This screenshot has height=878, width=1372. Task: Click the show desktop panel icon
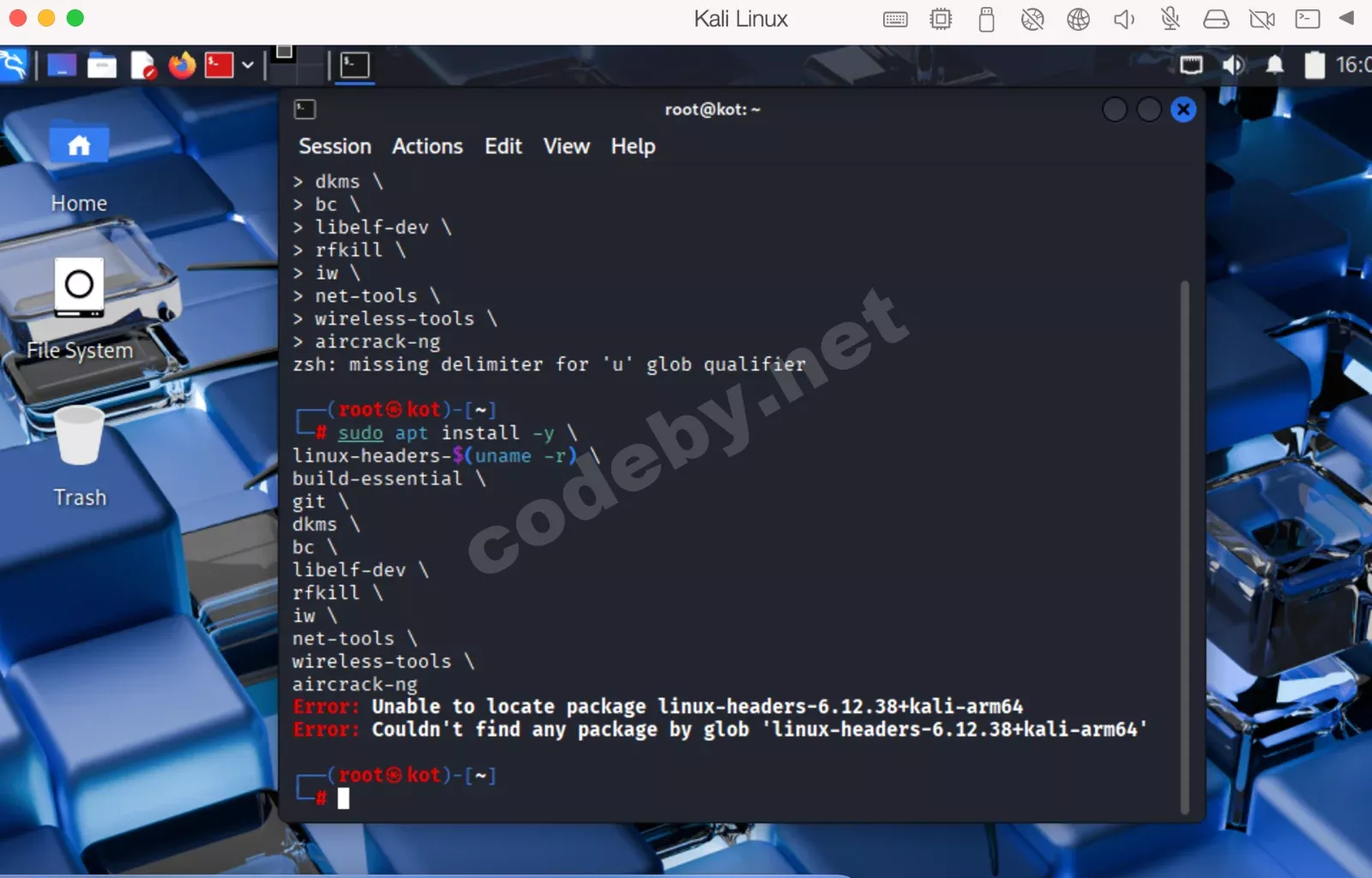pos(62,65)
